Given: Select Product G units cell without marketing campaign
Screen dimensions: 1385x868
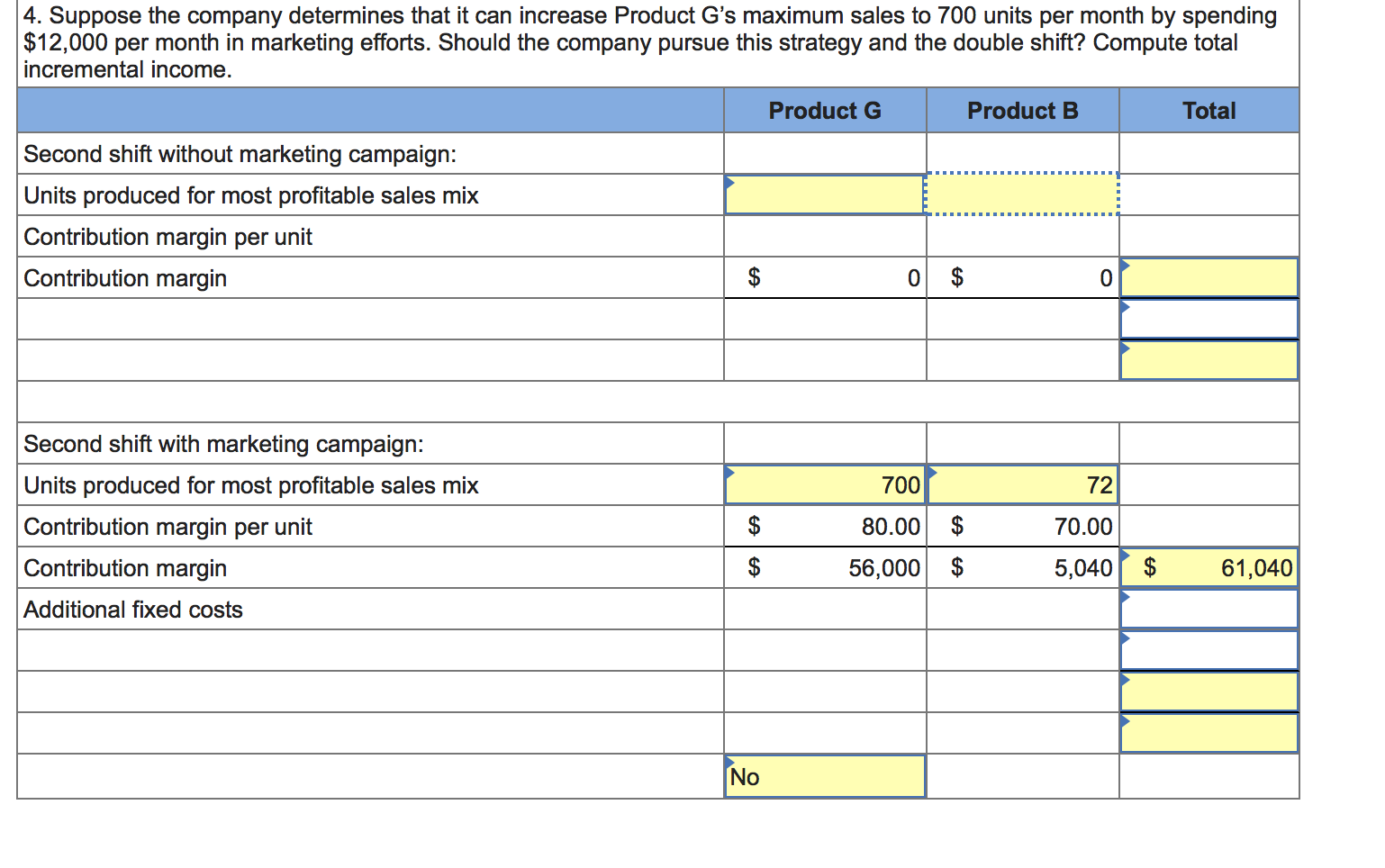Looking at the screenshot, I should point(825,194).
